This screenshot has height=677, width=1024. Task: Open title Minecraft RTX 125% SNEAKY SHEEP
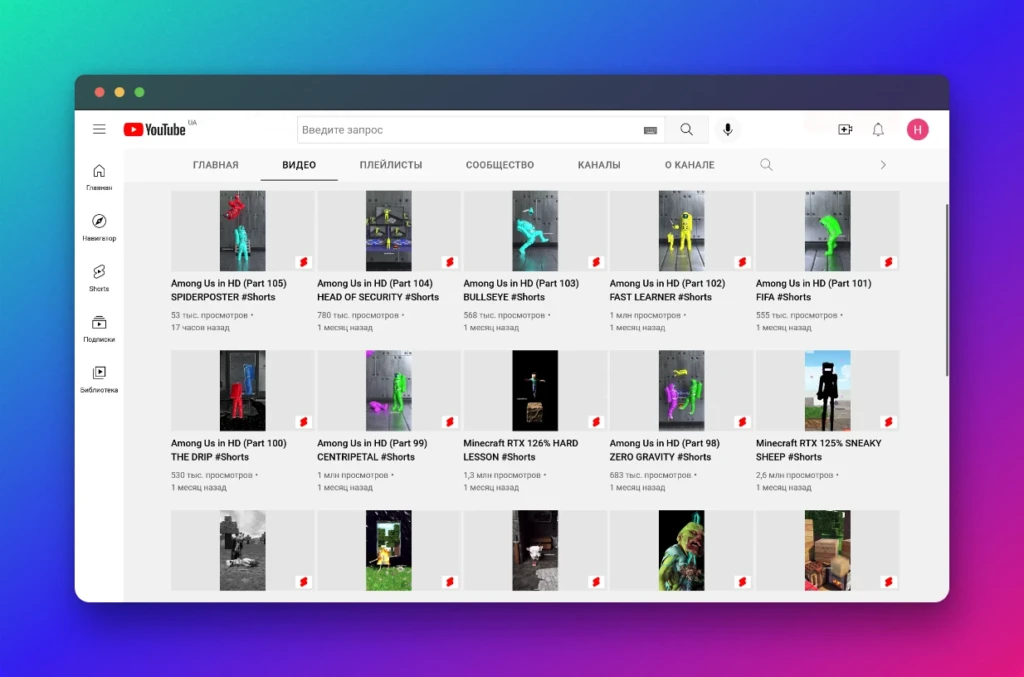click(818, 450)
